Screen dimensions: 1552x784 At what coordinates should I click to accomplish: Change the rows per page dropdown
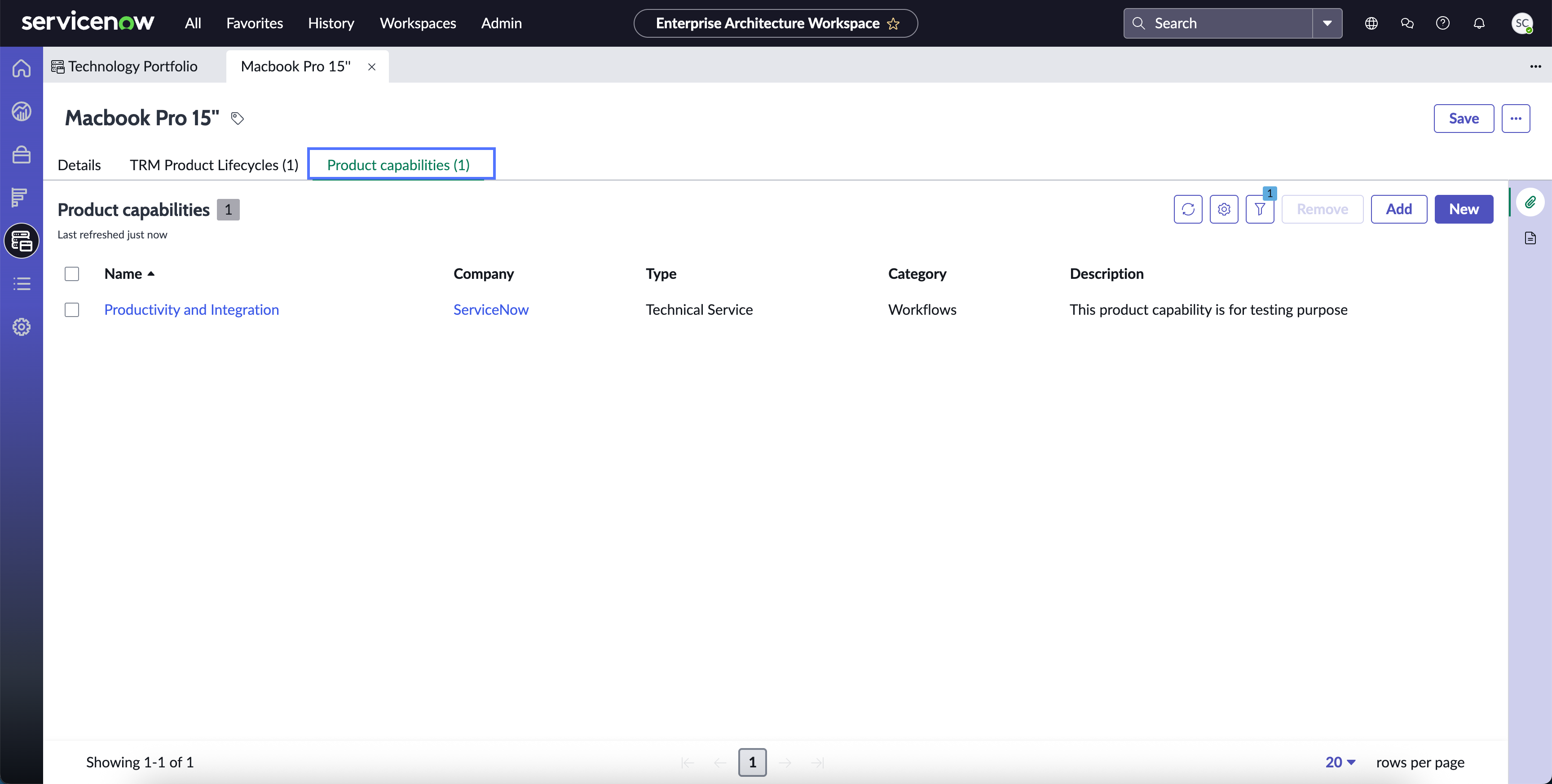[x=1340, y=762]
